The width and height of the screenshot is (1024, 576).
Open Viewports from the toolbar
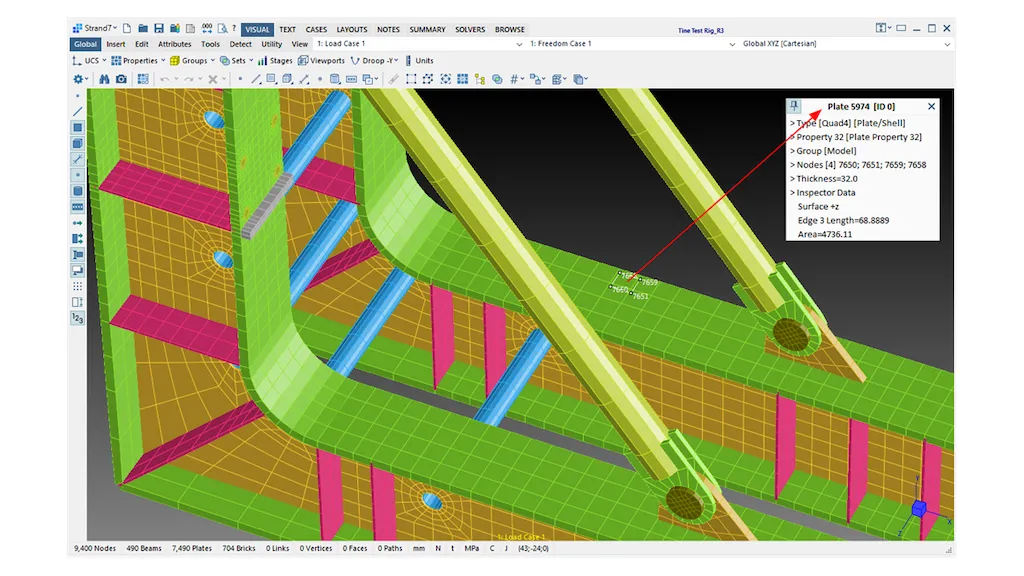pos(321,61)
